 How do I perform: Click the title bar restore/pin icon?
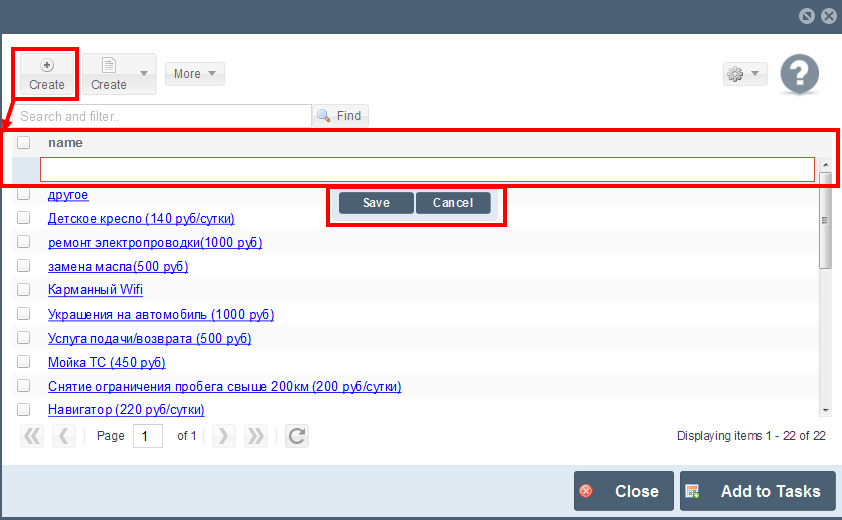[807, 16]
